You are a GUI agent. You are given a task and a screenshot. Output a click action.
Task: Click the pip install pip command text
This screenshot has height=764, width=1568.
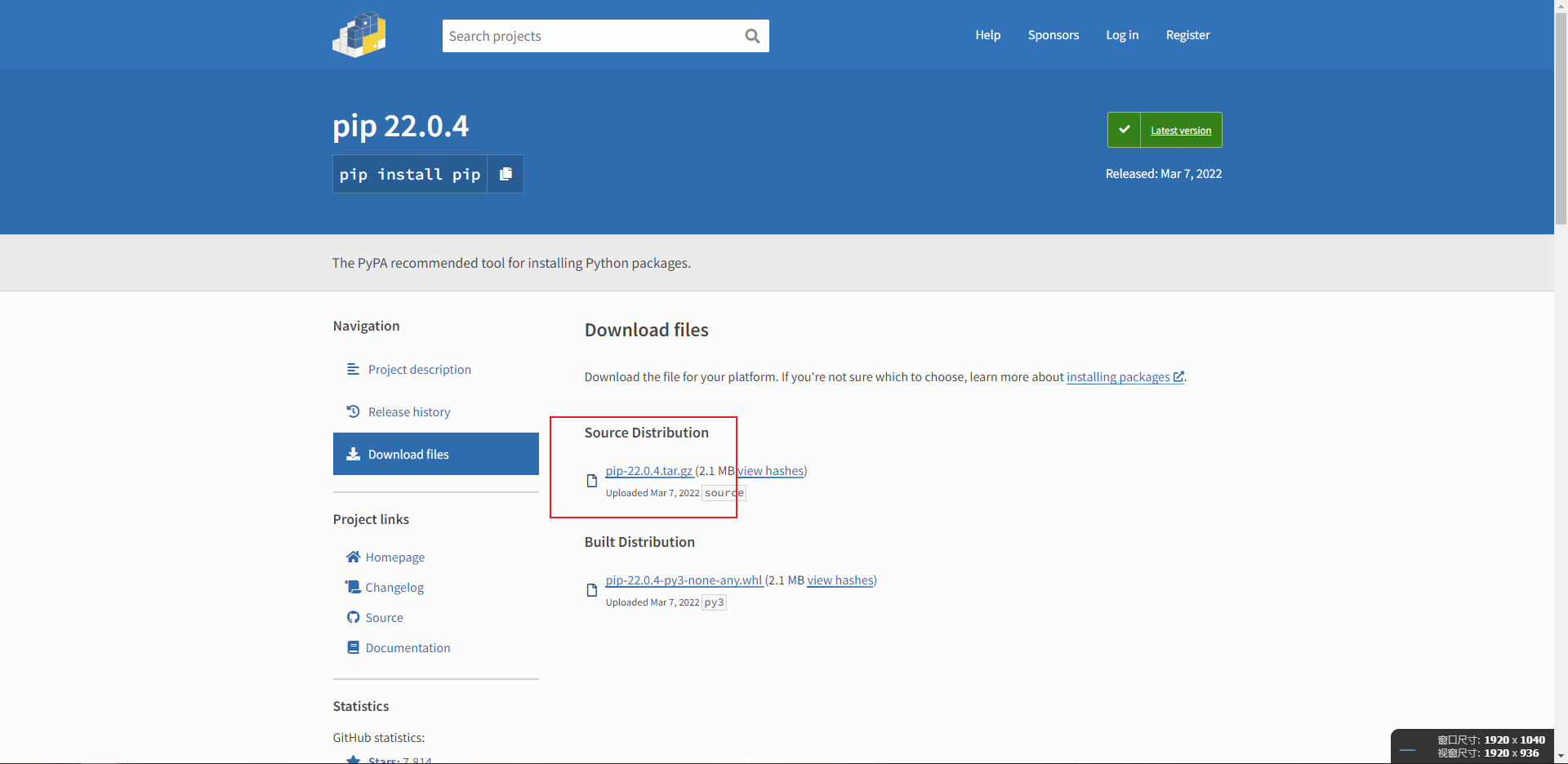(410, 174)
